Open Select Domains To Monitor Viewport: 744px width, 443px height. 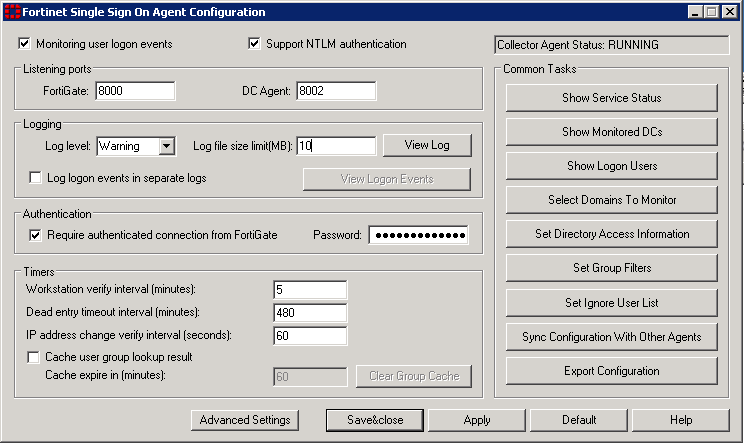[x=612, y=200]
